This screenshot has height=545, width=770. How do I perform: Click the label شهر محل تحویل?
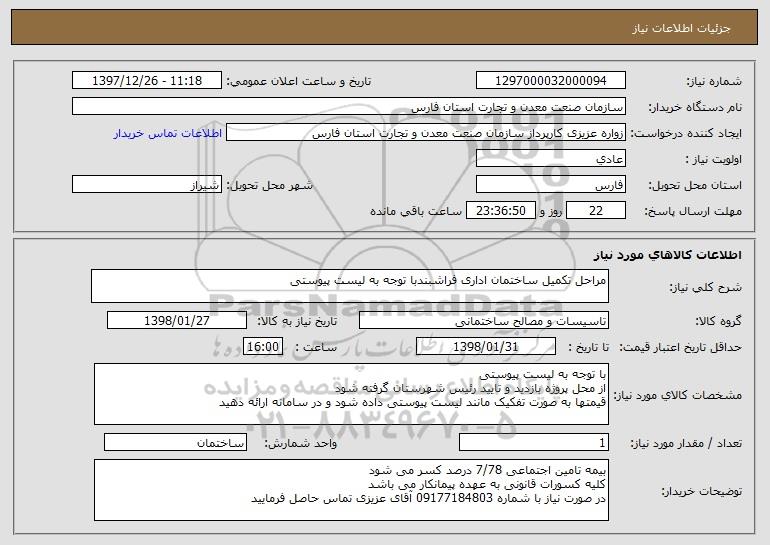tap(269, 186)
